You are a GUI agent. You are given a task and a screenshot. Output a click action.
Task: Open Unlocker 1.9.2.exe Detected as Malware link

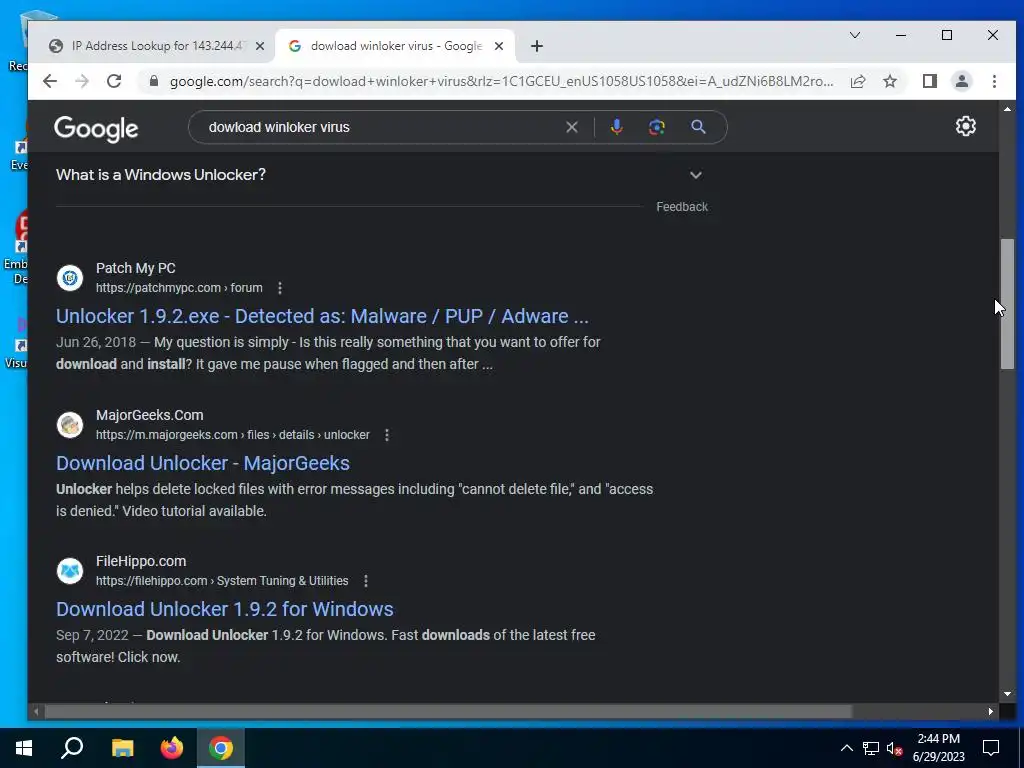click(322, 316)
